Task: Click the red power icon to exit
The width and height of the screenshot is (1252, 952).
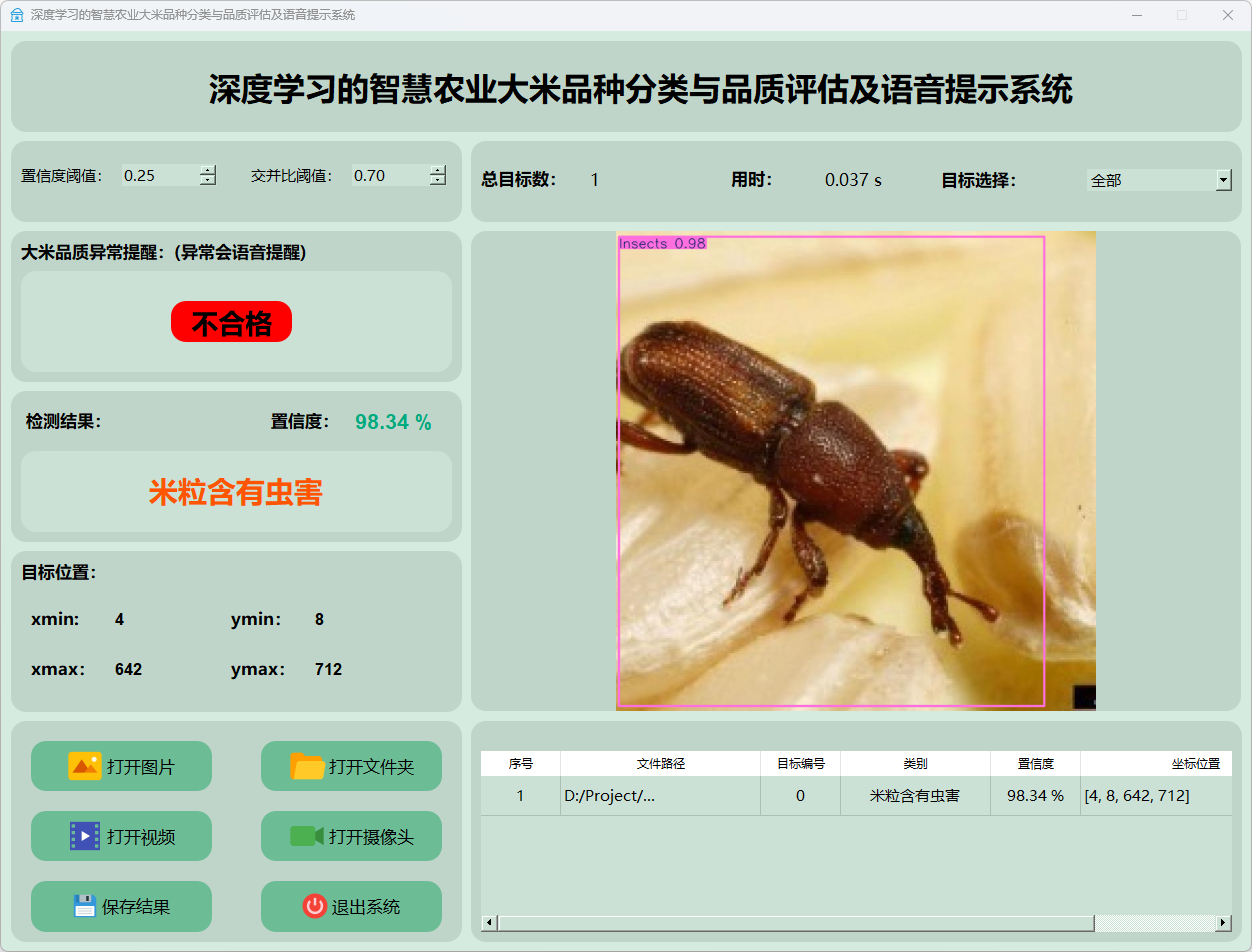Action: pos(315,906)
